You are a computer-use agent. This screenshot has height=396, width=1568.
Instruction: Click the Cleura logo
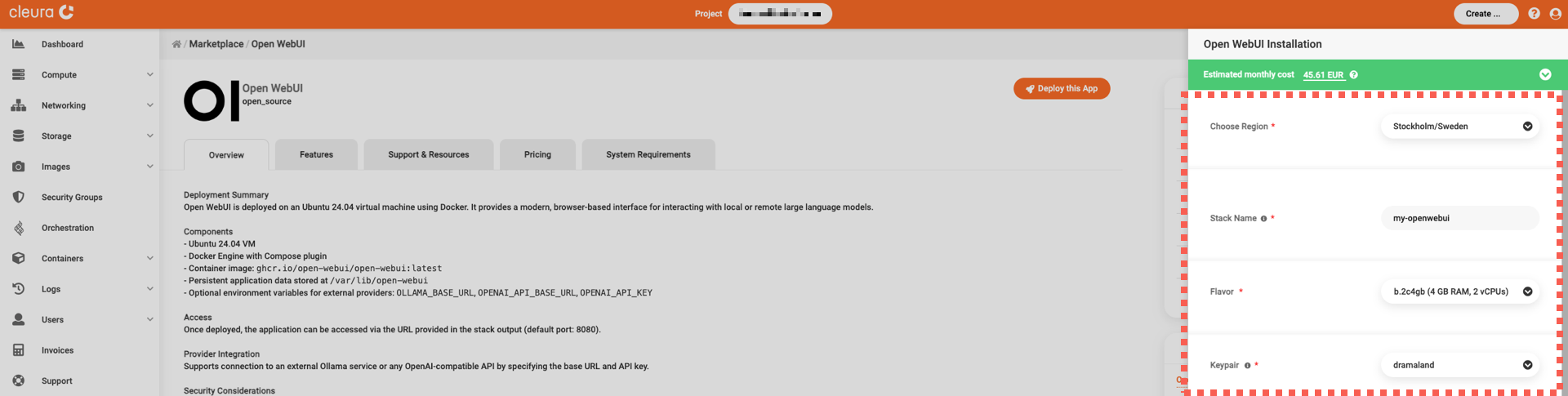tap(42, 12)
